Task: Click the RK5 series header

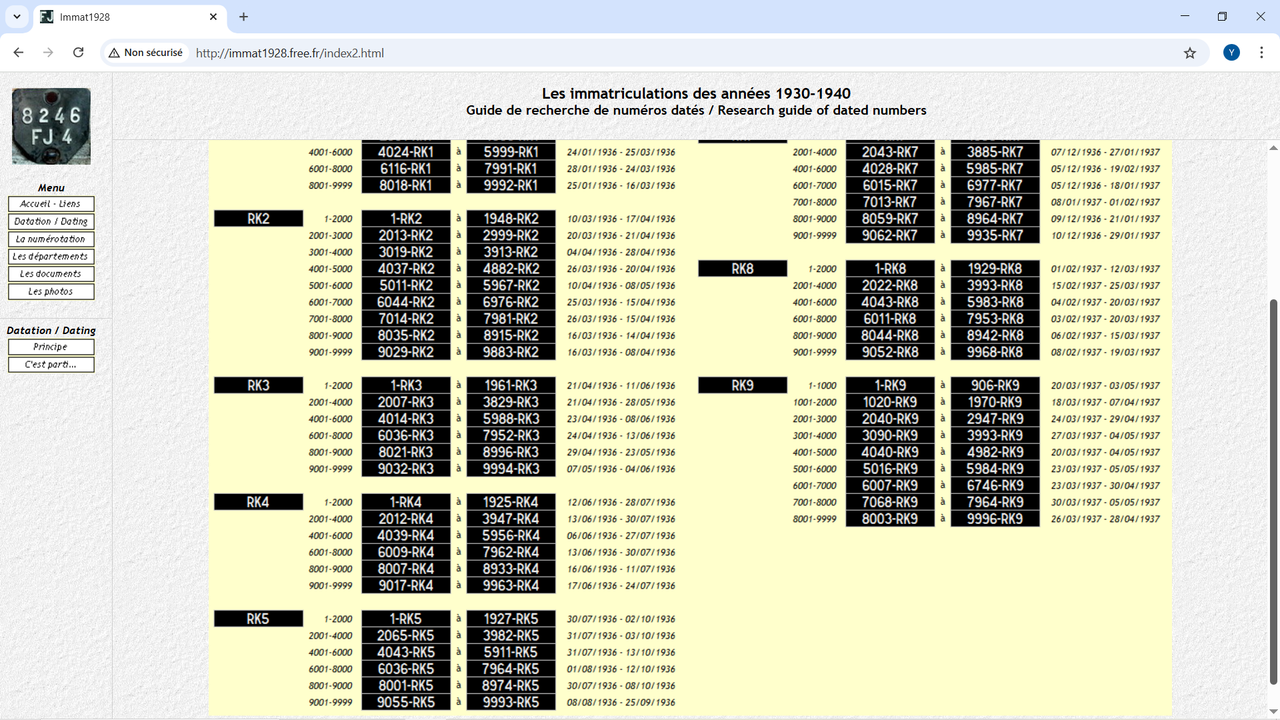Action: click(x=258, y=619)
